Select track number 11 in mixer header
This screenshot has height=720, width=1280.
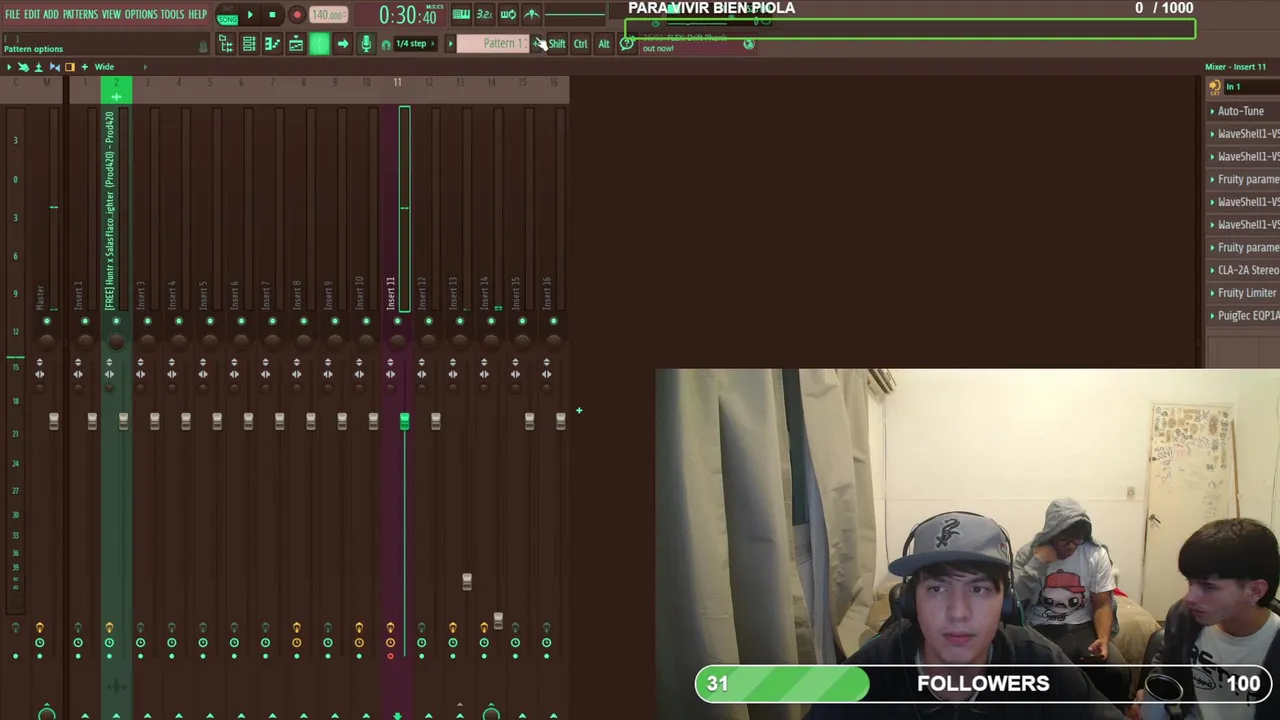point(397,83)
